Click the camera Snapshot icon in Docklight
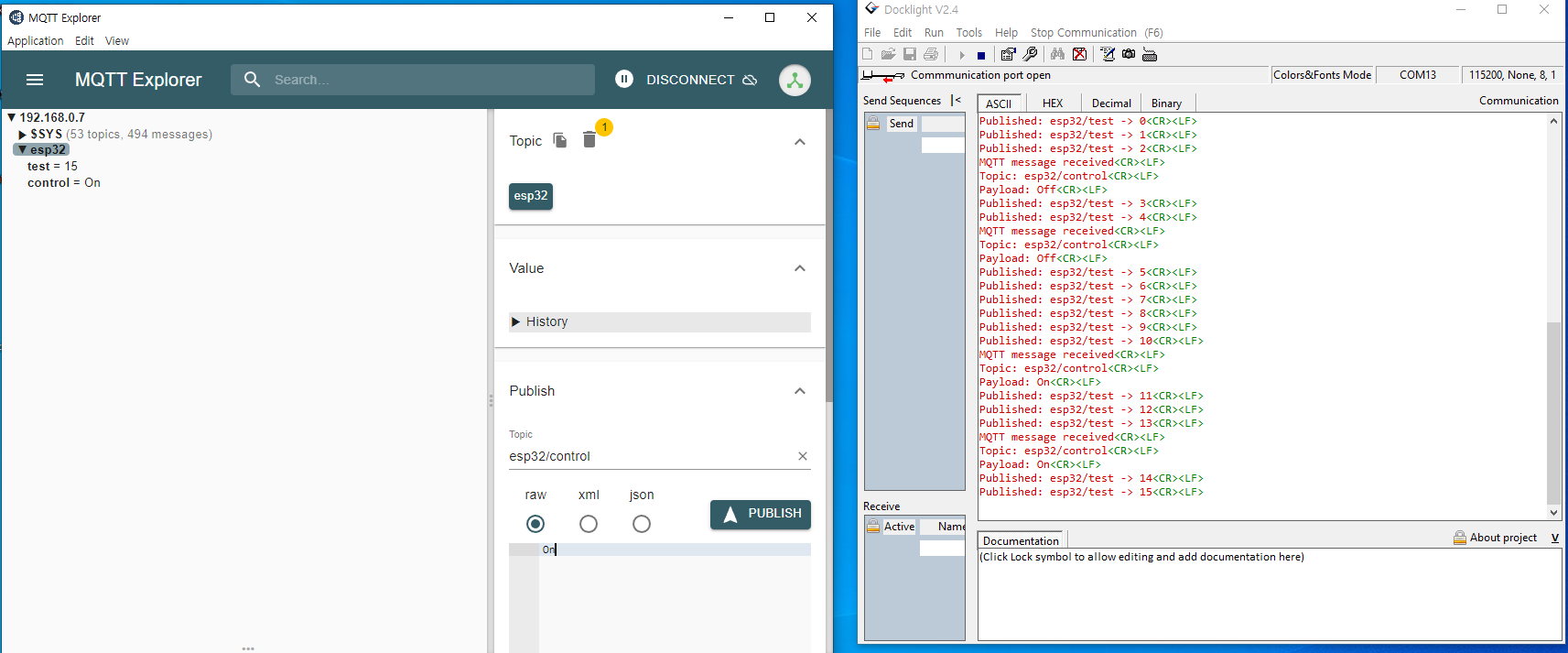The width and height of the screenshot is (1568, 653). pos(1129,54)
